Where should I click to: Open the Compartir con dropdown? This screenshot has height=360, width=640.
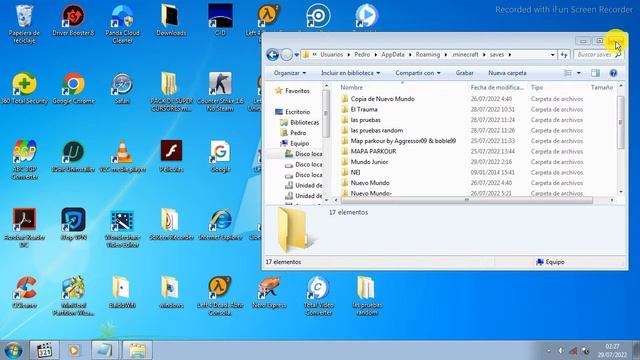click(x=418, y=73)
